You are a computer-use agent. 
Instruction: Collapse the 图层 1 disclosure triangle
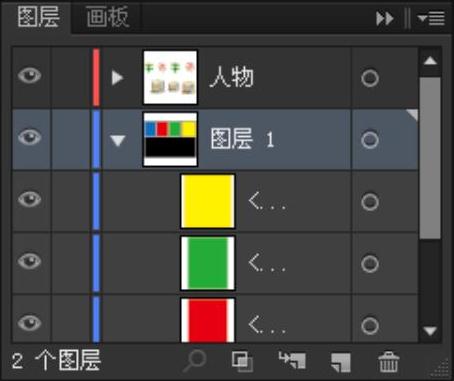tap(118, 140)
